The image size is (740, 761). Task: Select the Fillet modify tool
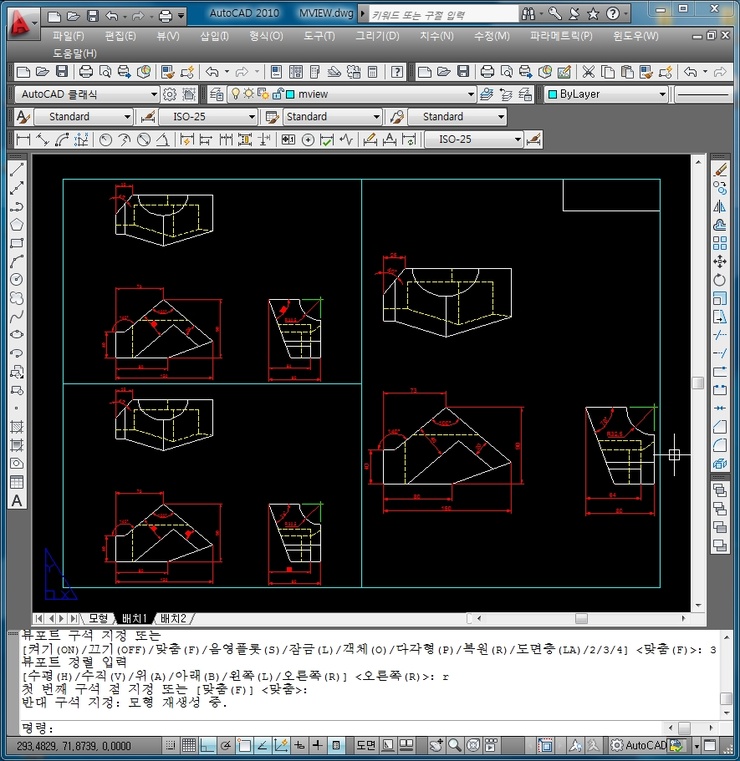pos(720,445)
